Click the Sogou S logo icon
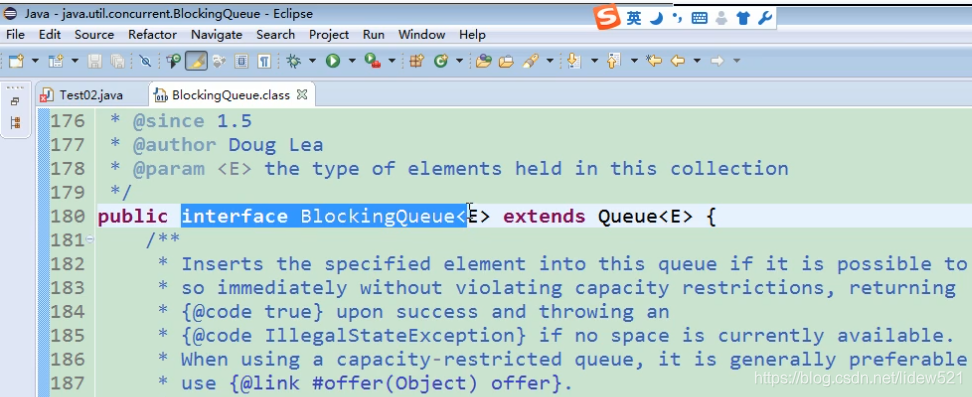This screenshot has width=972, height=397. [607, 17]
